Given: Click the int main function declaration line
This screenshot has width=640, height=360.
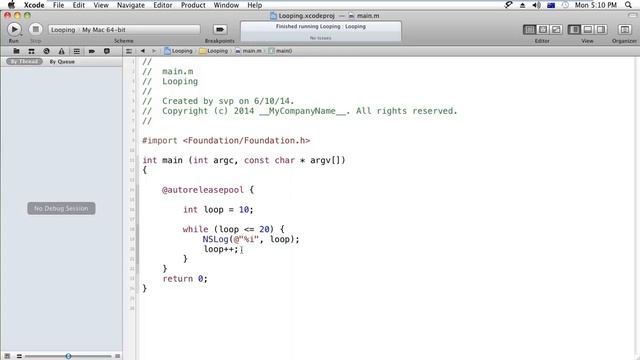Looking at the screenshot, I should (244, 160).
